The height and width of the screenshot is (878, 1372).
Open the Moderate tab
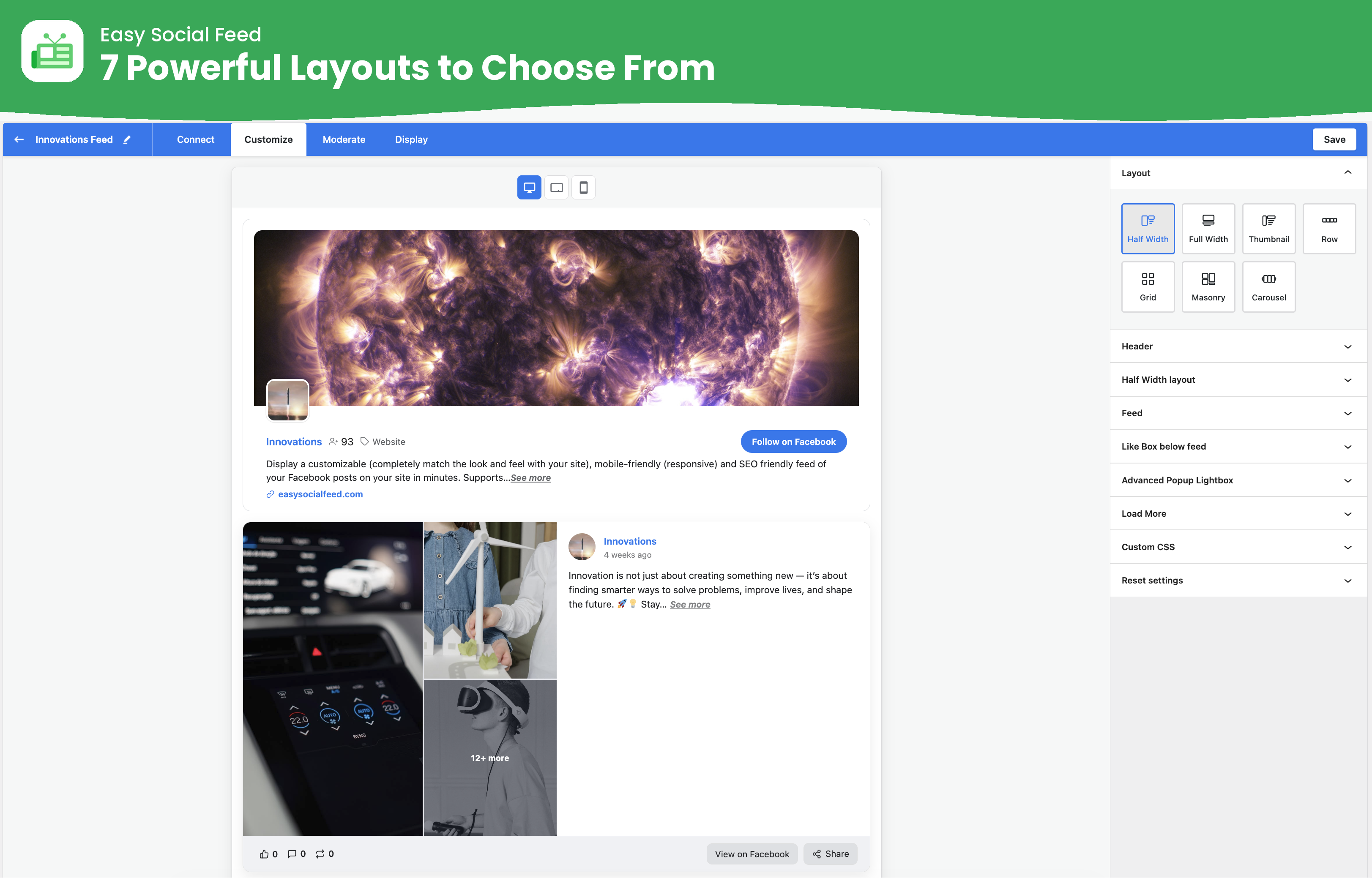pyautogui.click(x=344, y=139)
